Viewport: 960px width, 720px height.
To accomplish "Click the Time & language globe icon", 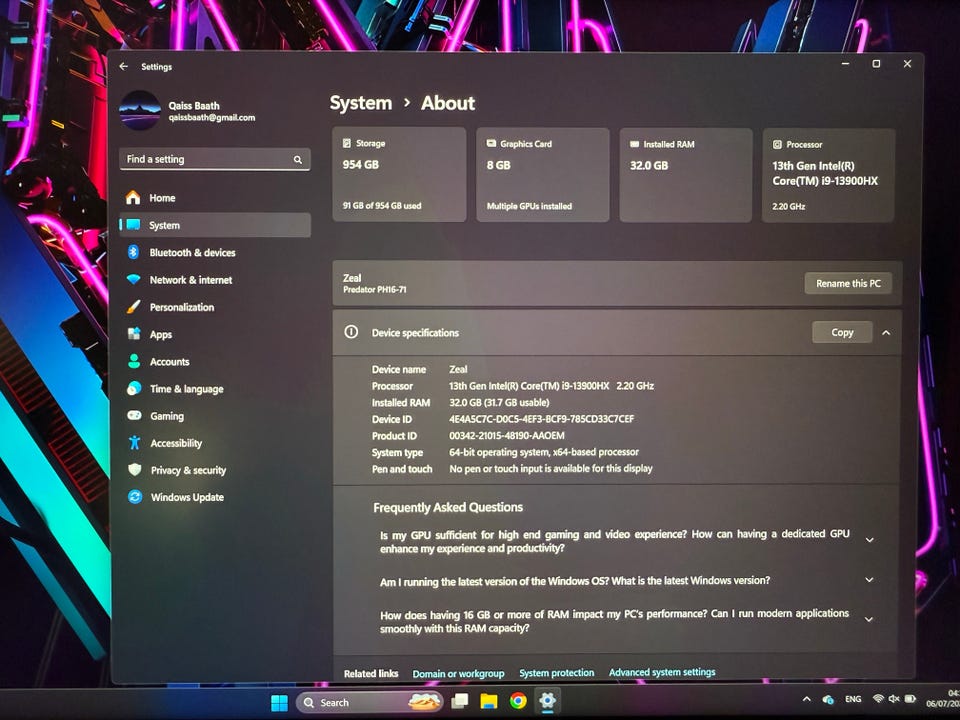I will pyautogui.click(x=134, y=388).
